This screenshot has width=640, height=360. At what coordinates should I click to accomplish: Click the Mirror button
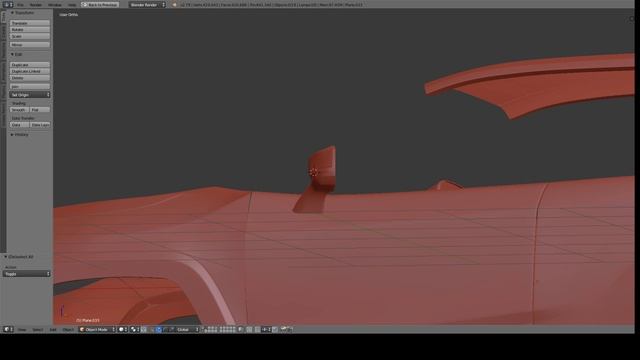pyautogui.click(x=30, y=44)
